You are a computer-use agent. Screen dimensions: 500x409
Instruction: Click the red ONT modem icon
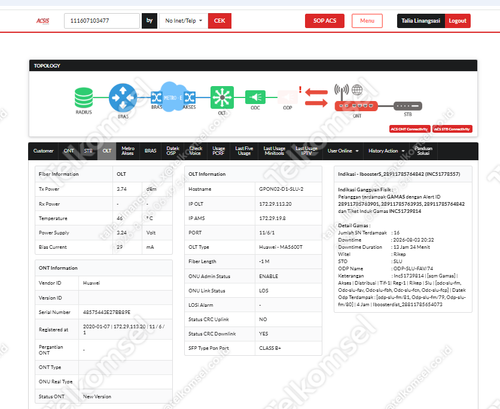[x=356, y=106]
